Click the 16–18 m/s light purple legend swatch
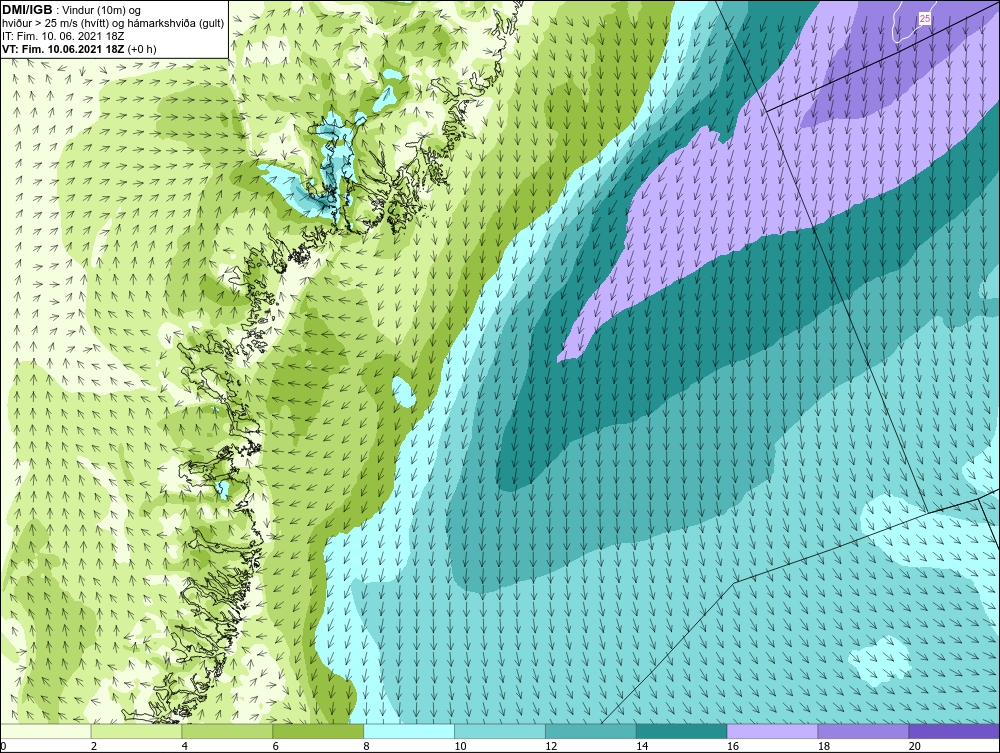 [x=772, y=731]
